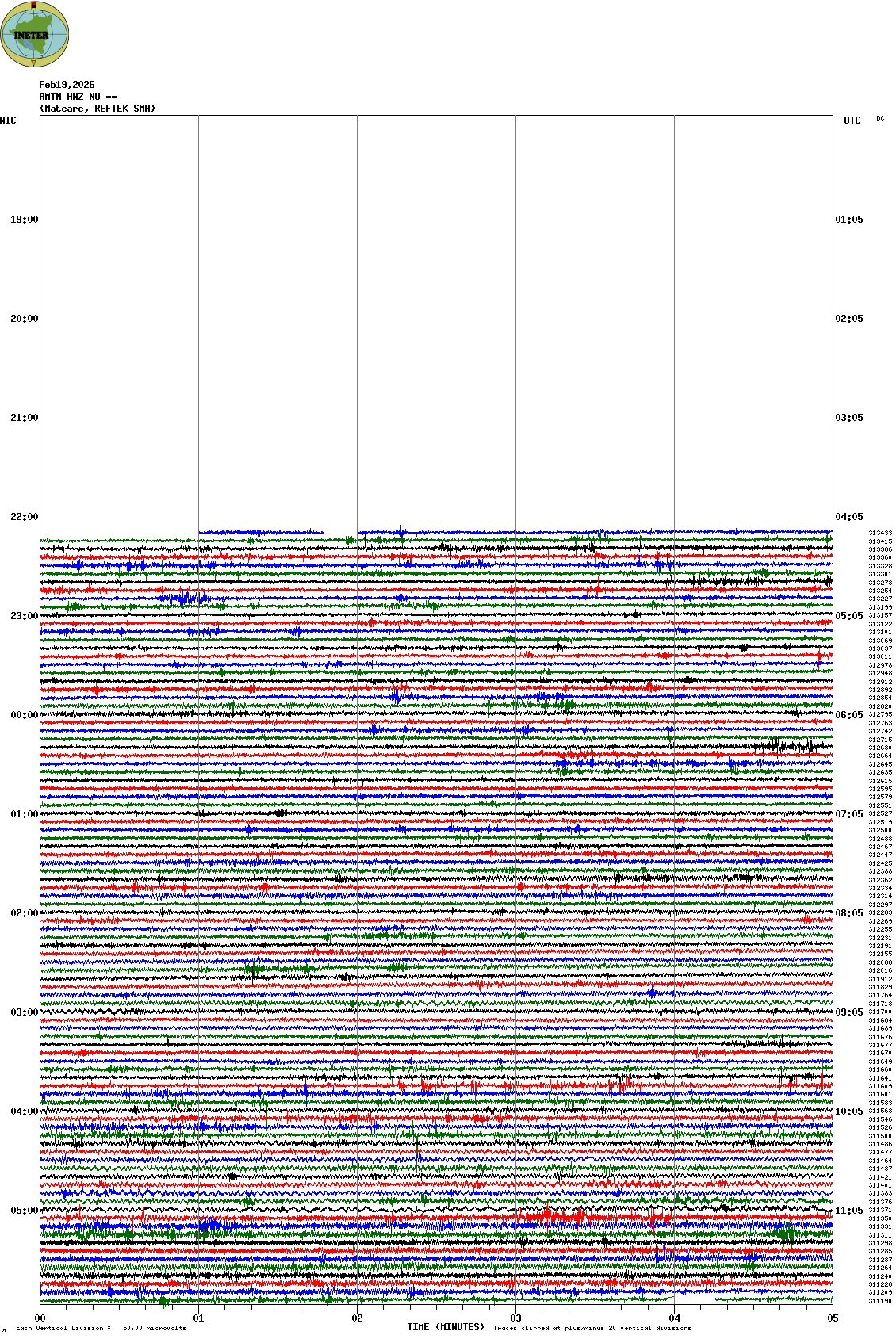Click the TIME (MINUTES) axis title

[446, 1327]
